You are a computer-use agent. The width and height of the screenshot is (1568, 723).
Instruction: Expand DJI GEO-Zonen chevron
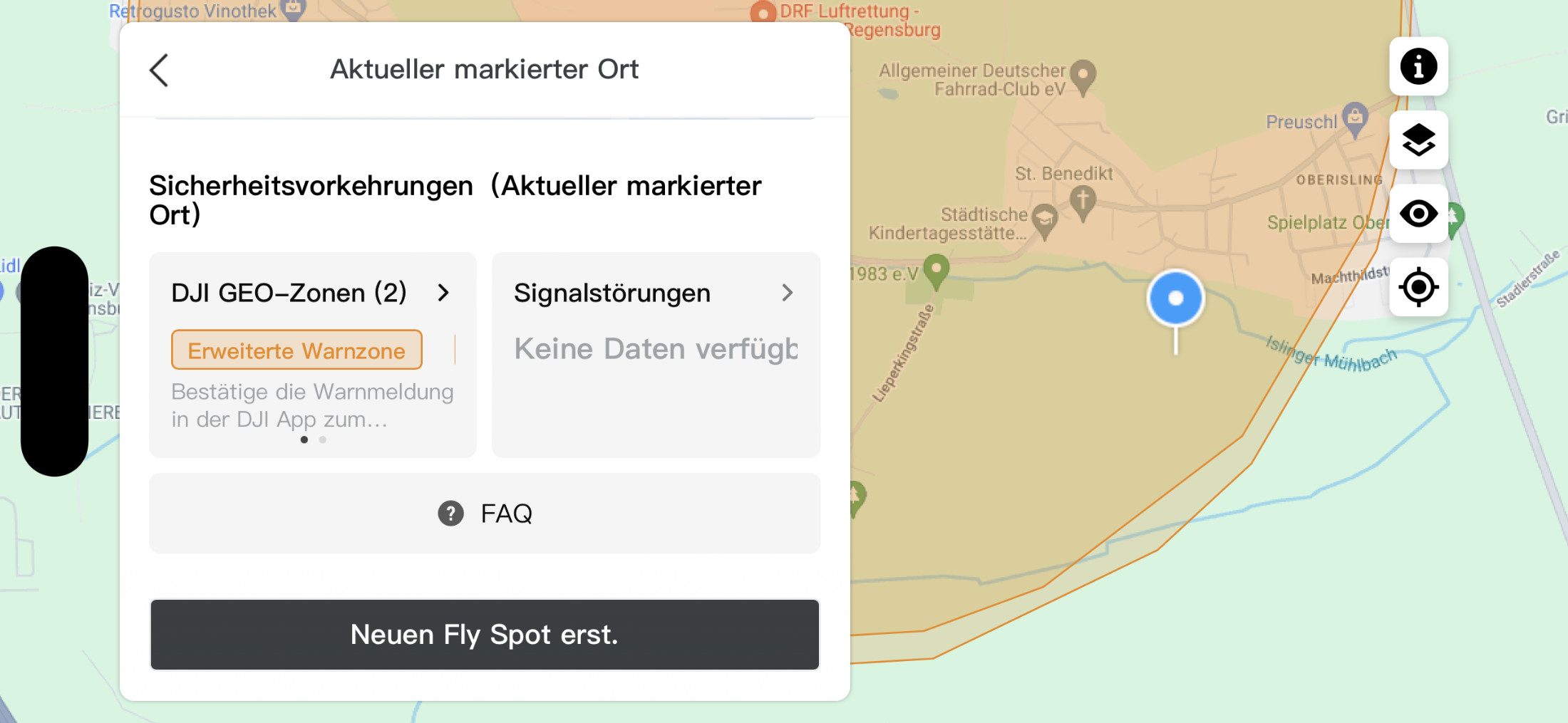(443, 293)
